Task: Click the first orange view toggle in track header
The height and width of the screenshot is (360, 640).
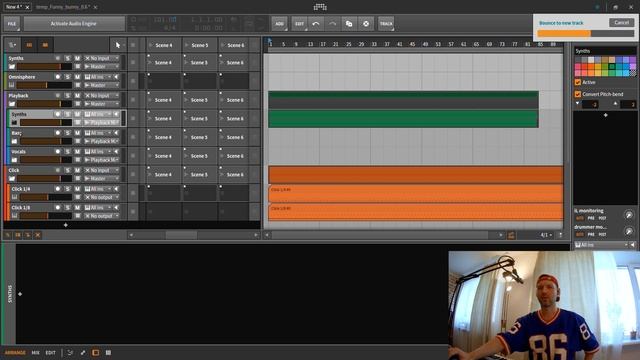Action: [x=29, y=45]
